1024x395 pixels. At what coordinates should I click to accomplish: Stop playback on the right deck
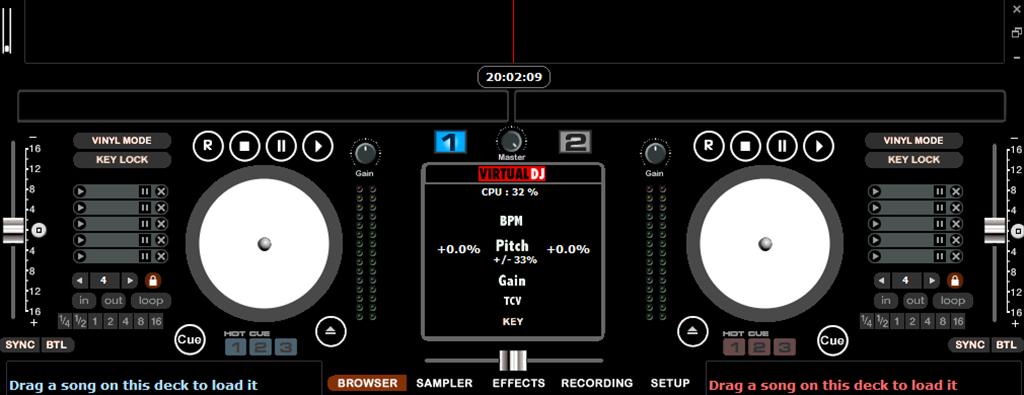coord(745,146)
